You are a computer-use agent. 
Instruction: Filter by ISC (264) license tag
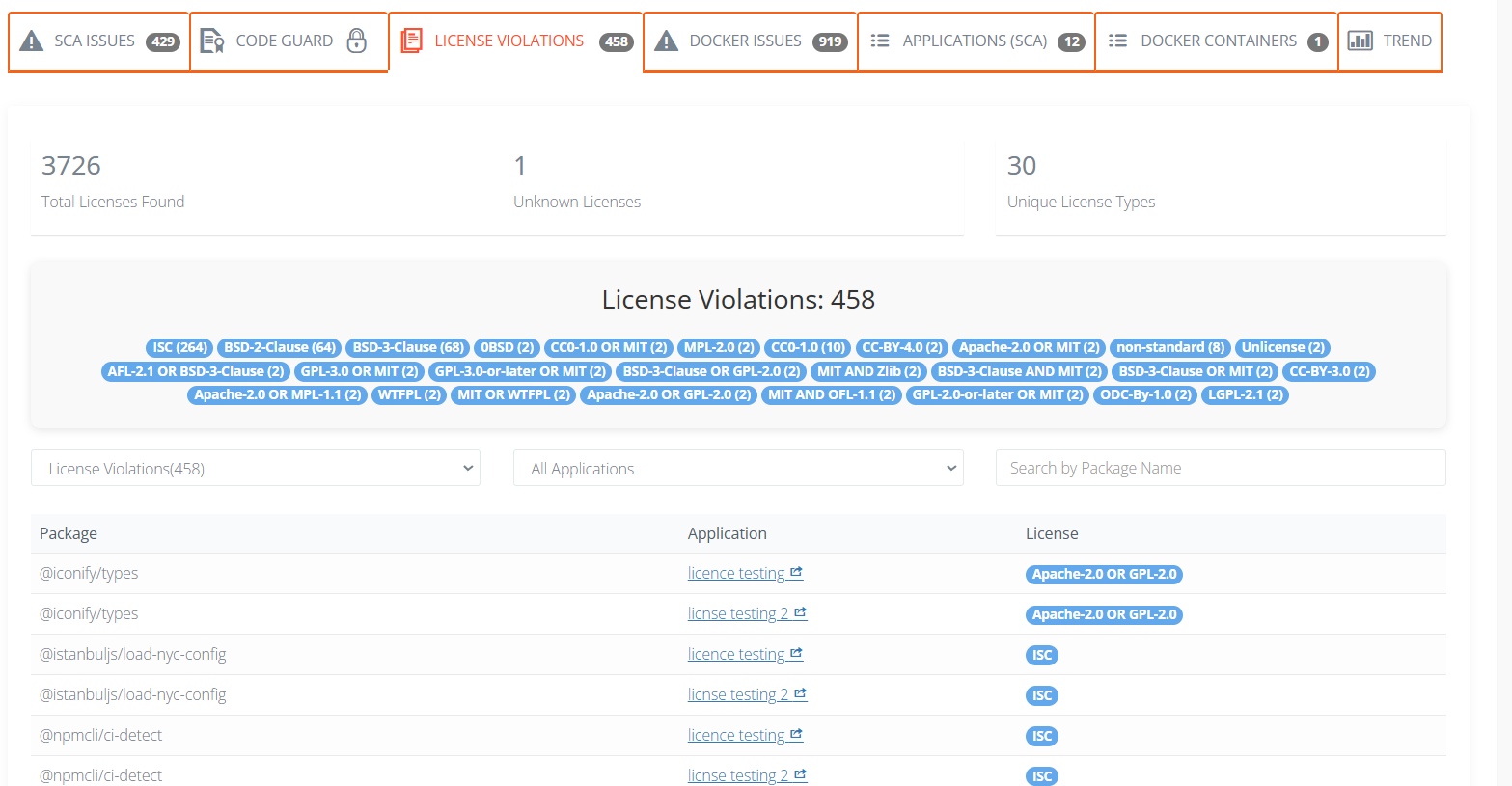[180, 347]
